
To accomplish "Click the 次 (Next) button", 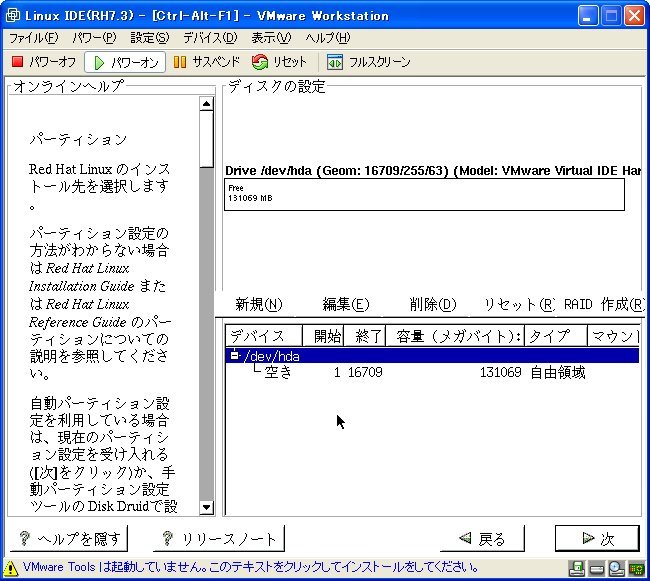I will [x=598, y=539].
